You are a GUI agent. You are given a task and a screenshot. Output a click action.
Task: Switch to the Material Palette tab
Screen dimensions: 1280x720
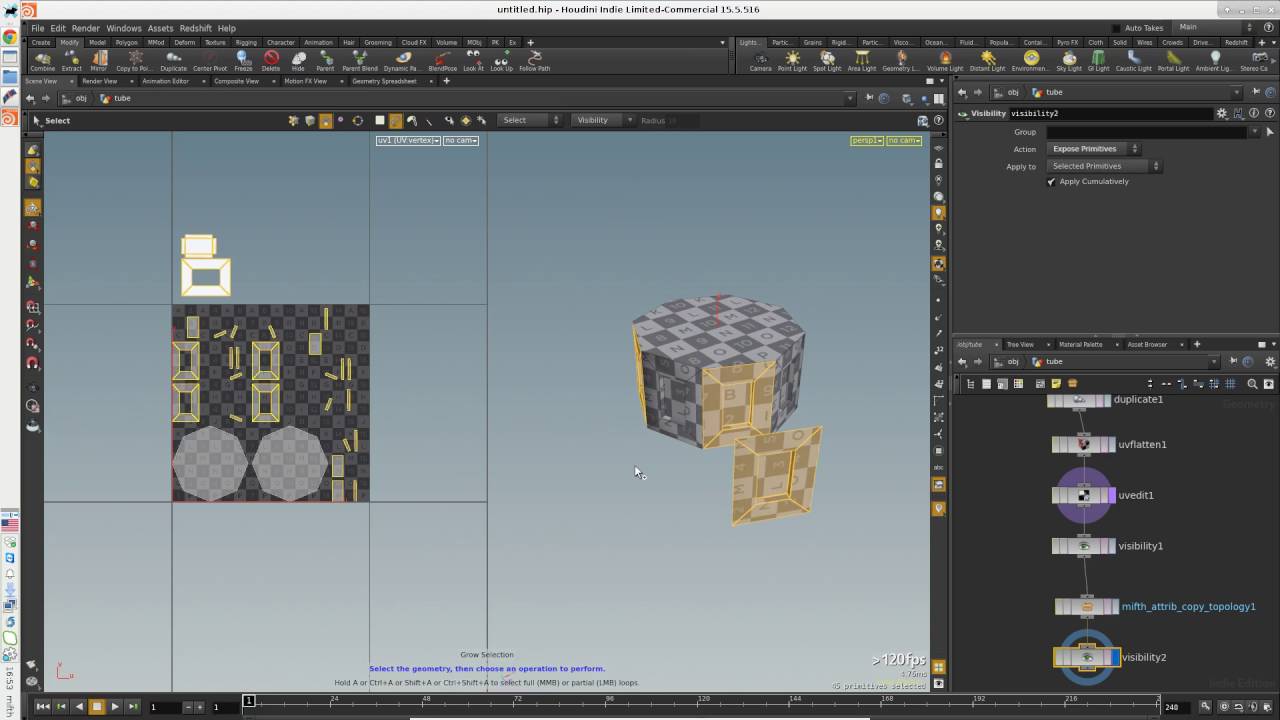[x=1080, y=345]
